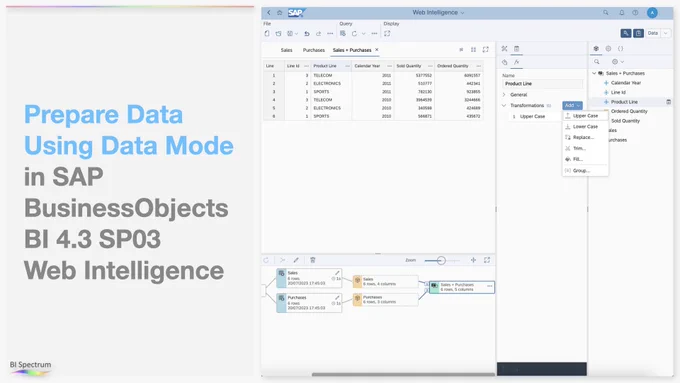The width and height of the screenshot is (680, 383).
Task: Toggle the dark panel button beside Data
Action: (638, 33)
